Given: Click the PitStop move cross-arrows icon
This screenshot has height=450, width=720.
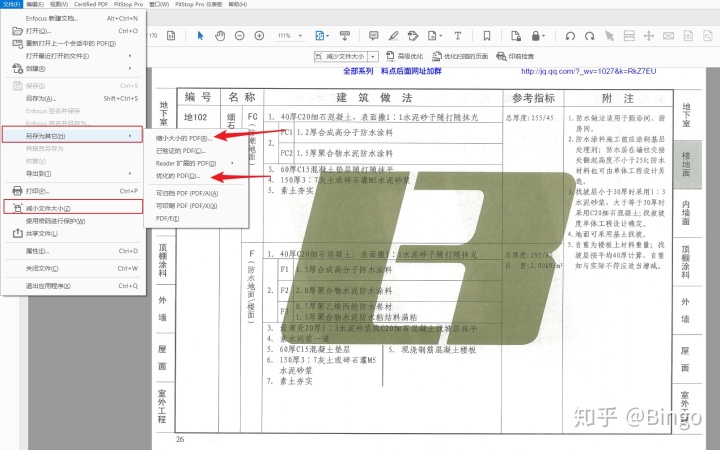Looking at the screenshot, I should point(648,36).
